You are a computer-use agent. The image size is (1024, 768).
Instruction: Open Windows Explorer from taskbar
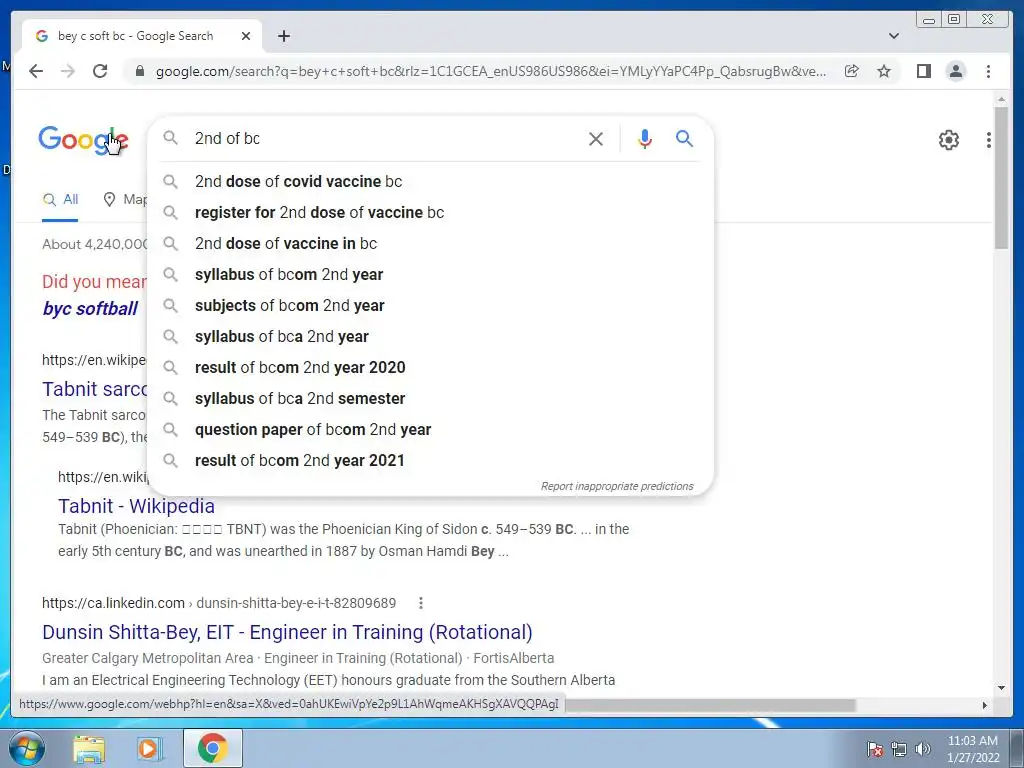coord(89,748)
